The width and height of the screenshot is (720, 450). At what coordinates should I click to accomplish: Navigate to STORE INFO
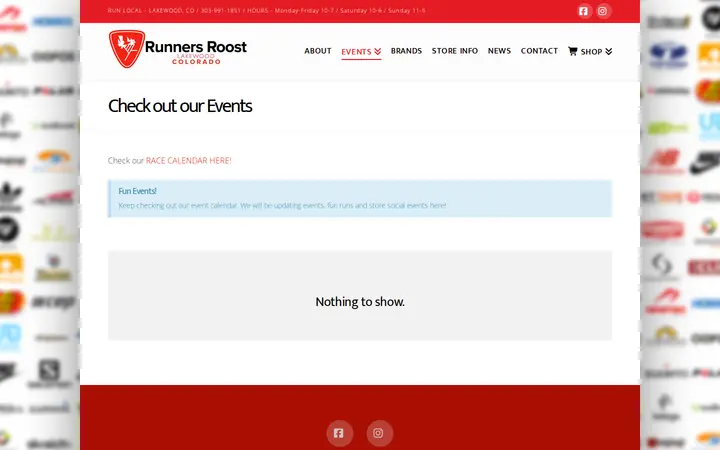[x=455, y=51]
